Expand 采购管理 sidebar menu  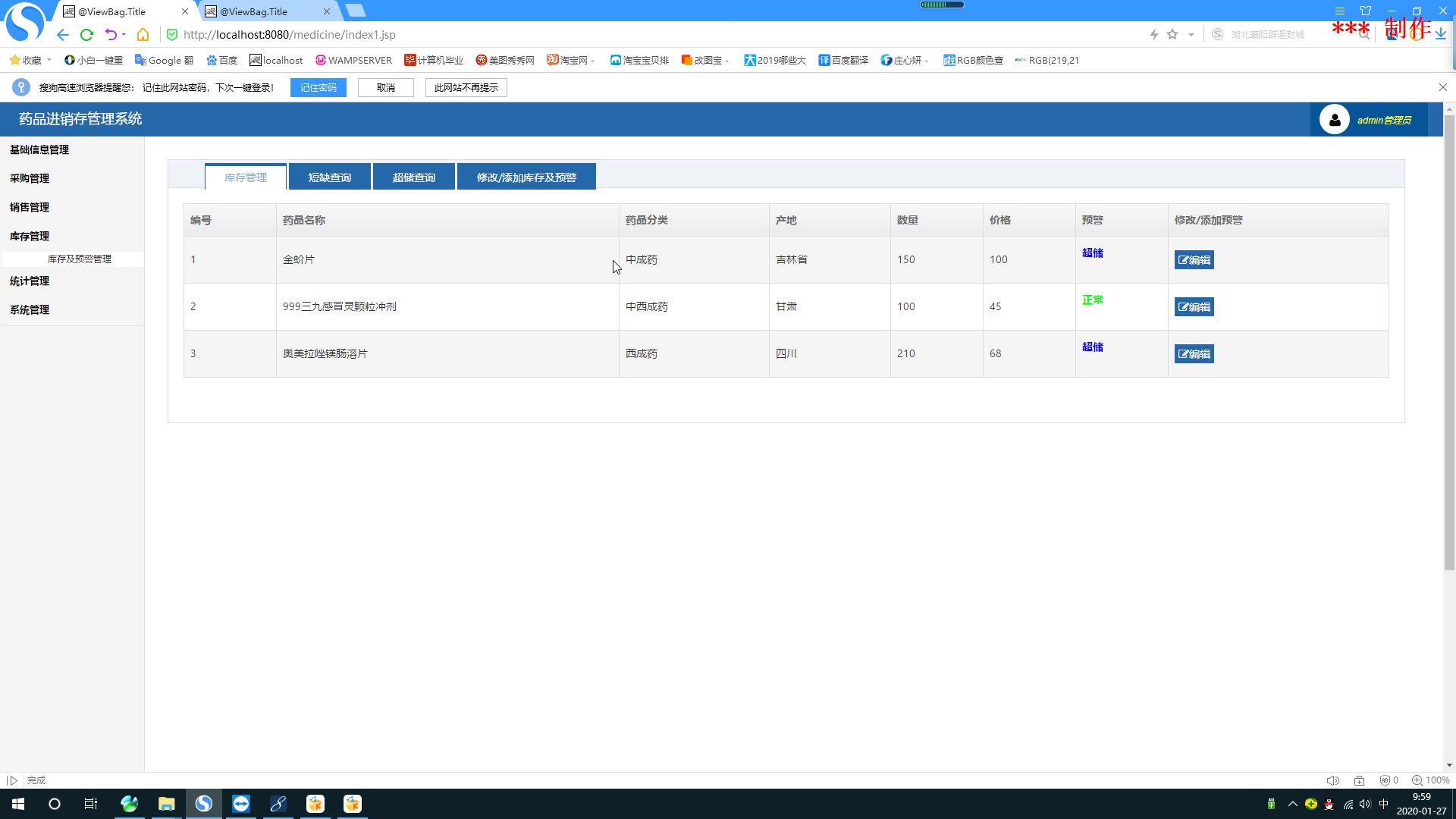point(30,178)
